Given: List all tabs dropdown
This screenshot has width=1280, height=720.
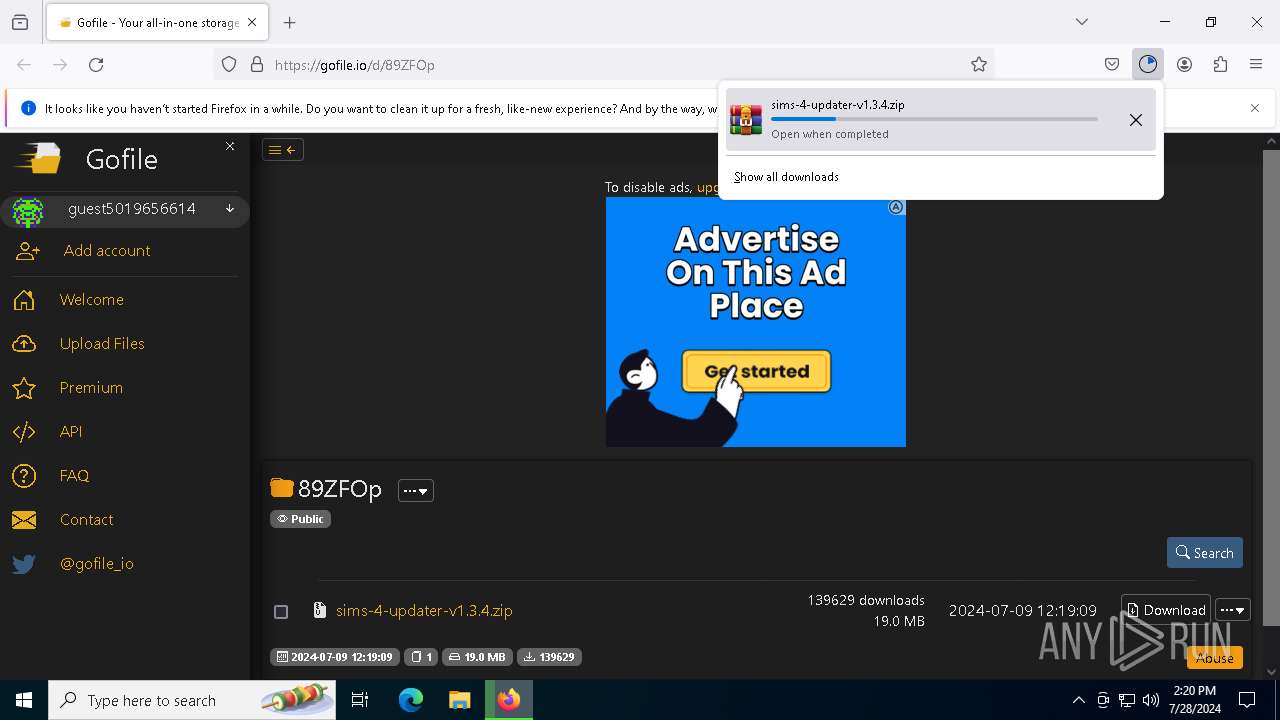Looking at the screenshot, I should [1082, 22].
